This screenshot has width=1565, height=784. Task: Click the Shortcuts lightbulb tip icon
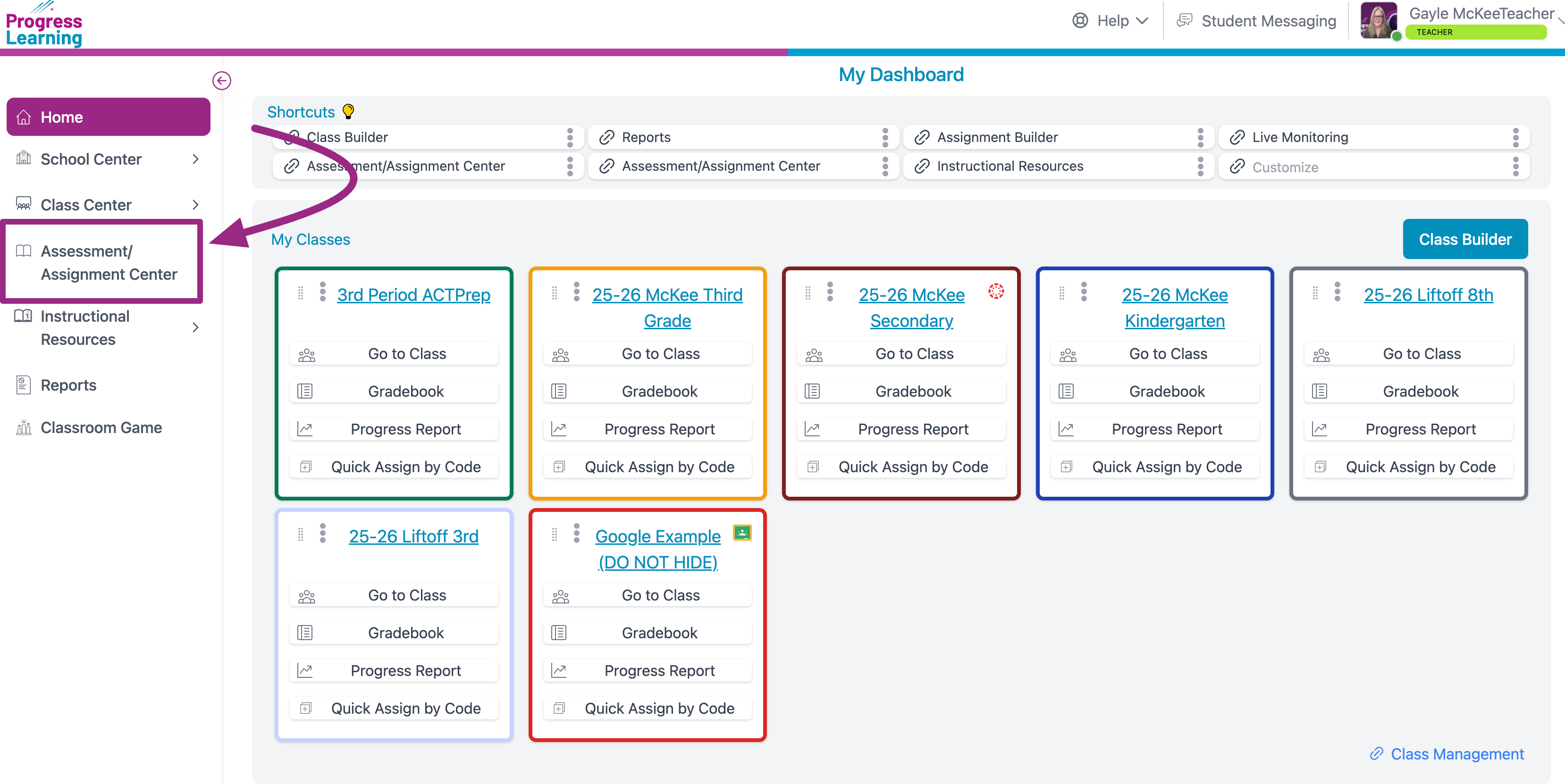tap(348, 112)
